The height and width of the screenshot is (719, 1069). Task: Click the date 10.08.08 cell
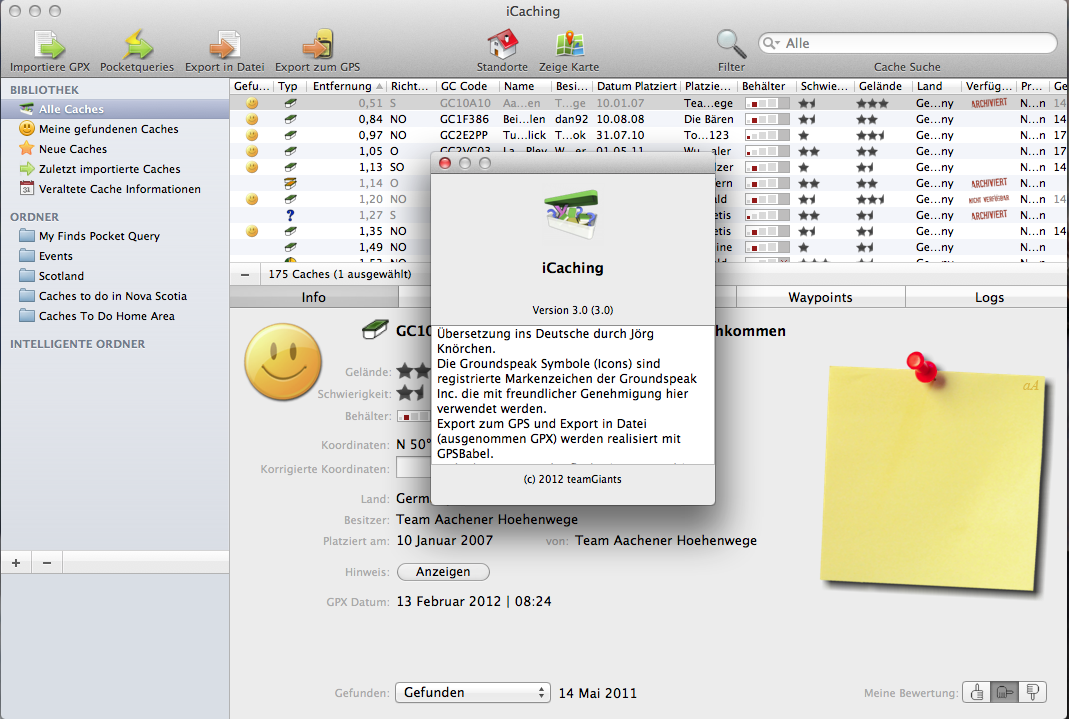tap(620, 119)
